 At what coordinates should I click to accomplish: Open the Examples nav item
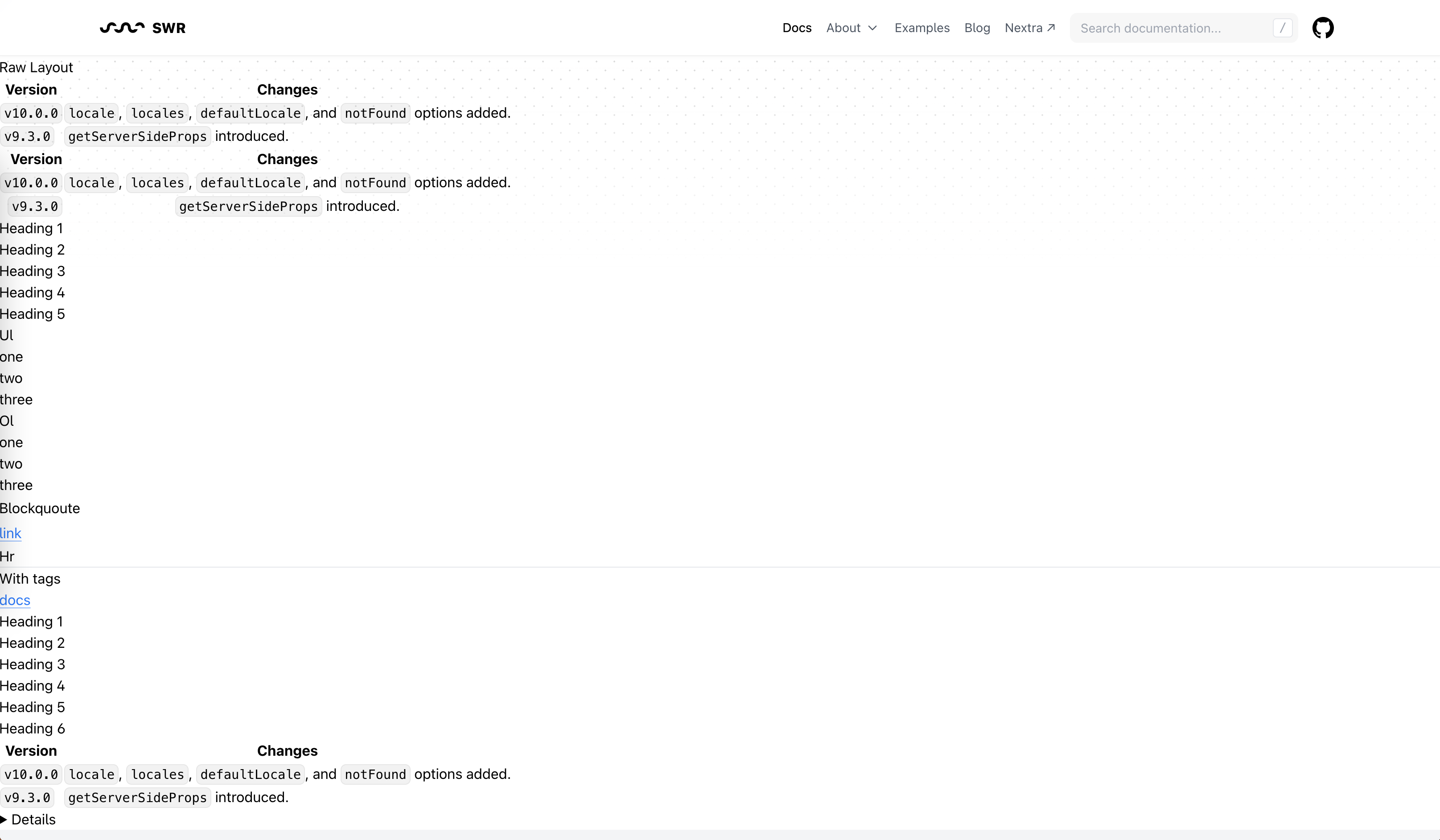[x=922, y=28]
